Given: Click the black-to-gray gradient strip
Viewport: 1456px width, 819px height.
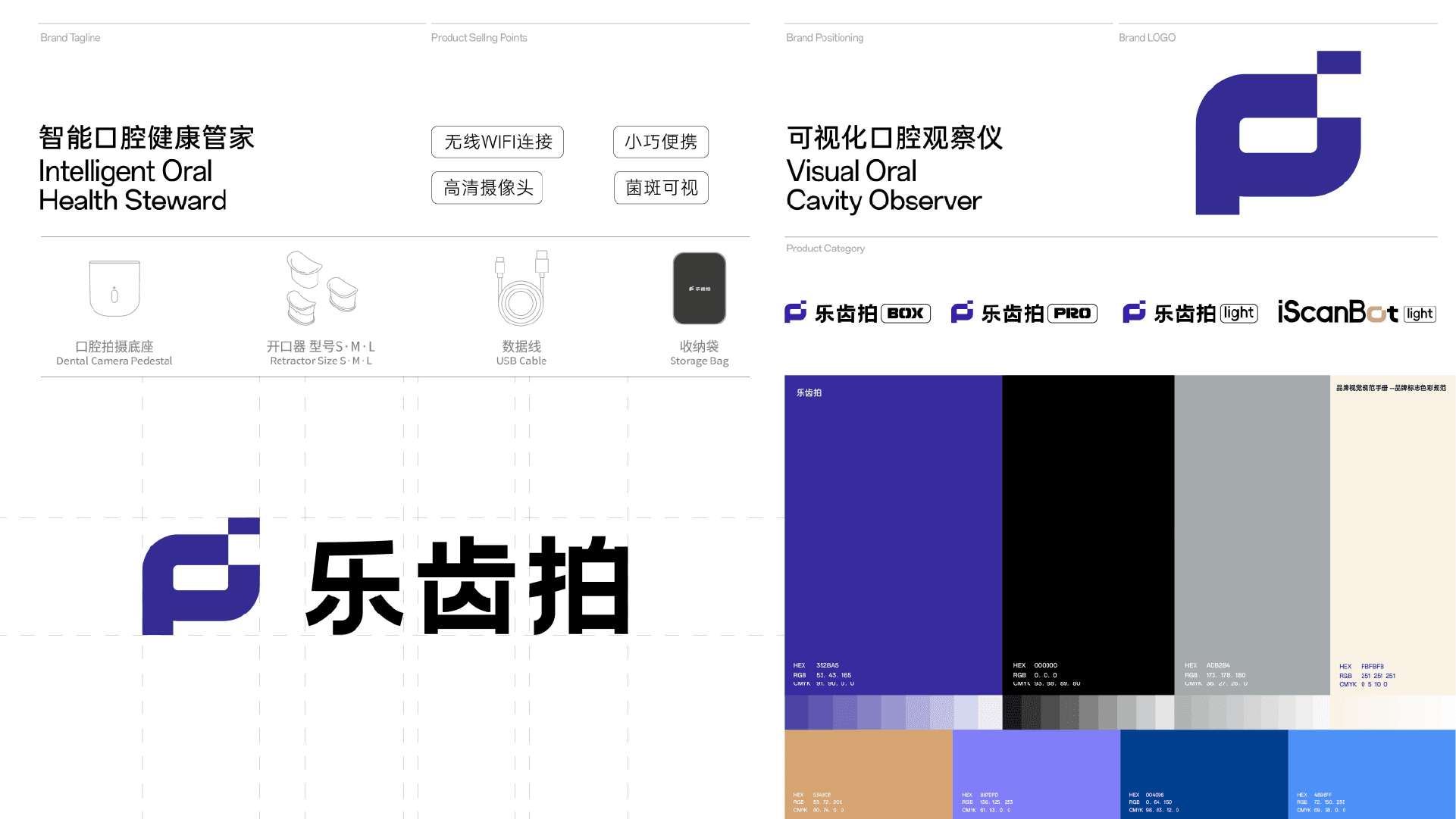Looking at the screenshot, I should click(x=1088, y=712).
